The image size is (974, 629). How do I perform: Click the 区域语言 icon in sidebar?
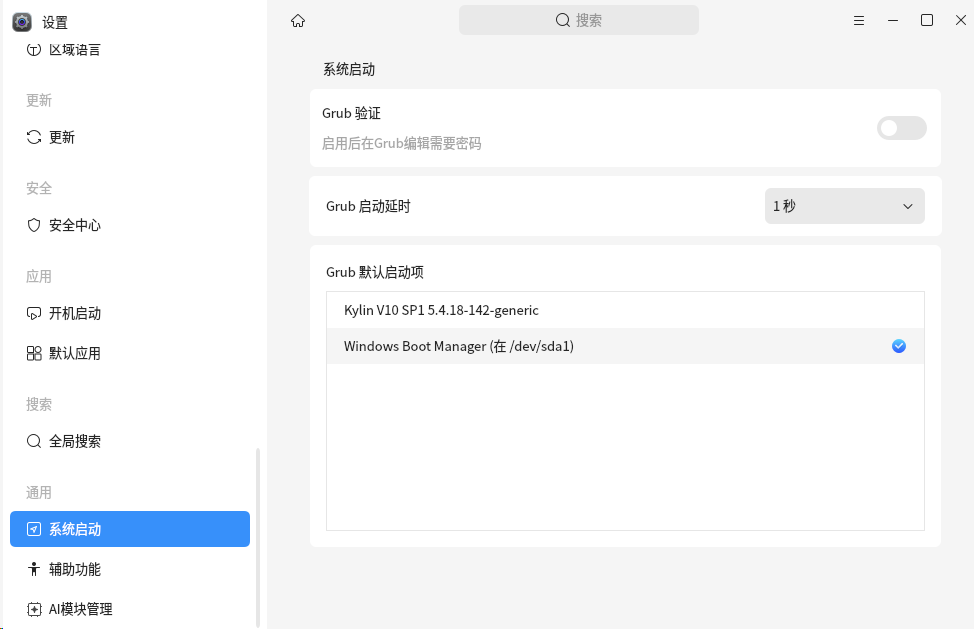[x=34, y=50]
